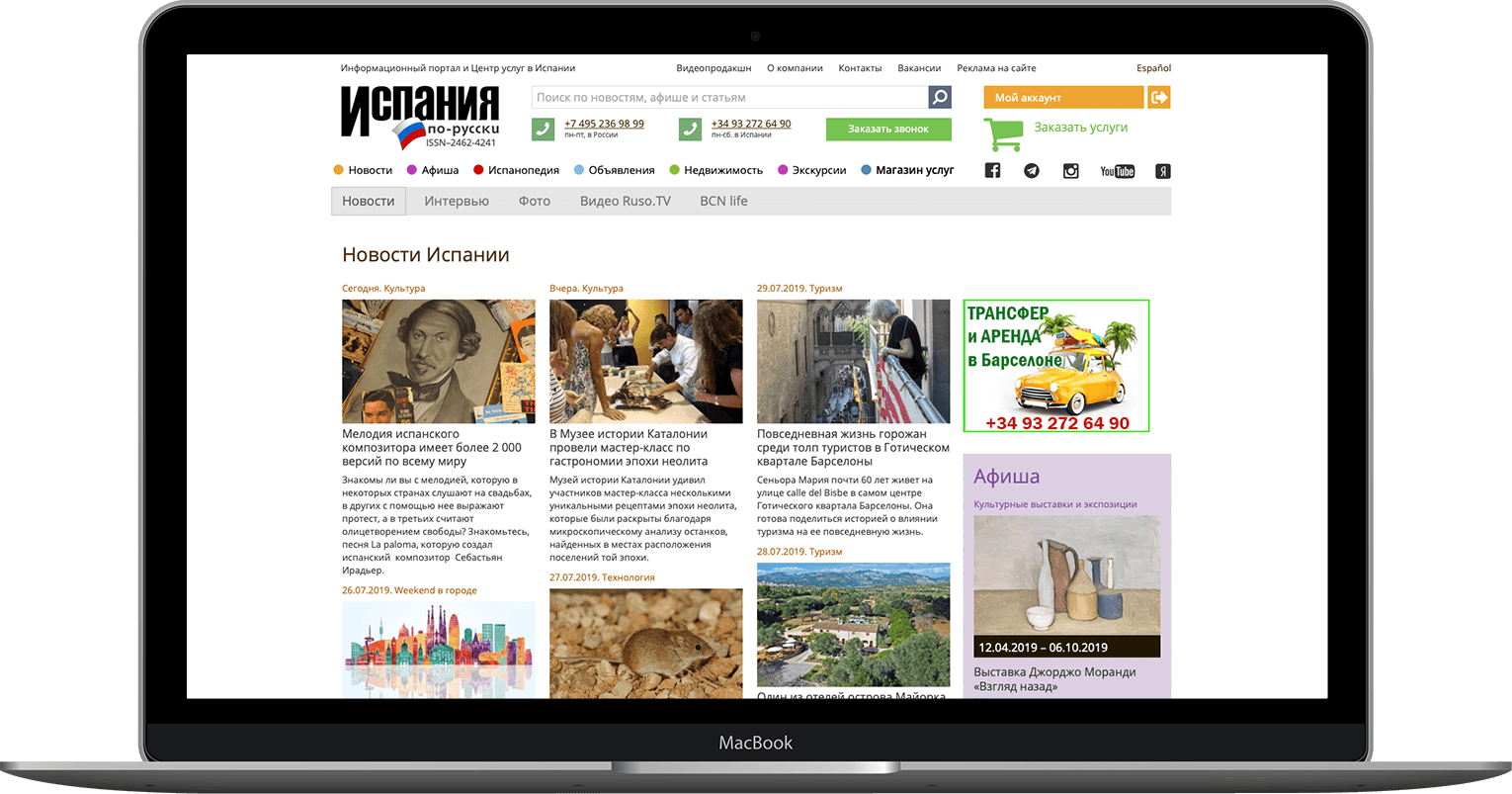Click the +34 93 272 64 90 phone link
This screenshot has height=794, width=1512.
click(x=751, y=124)
